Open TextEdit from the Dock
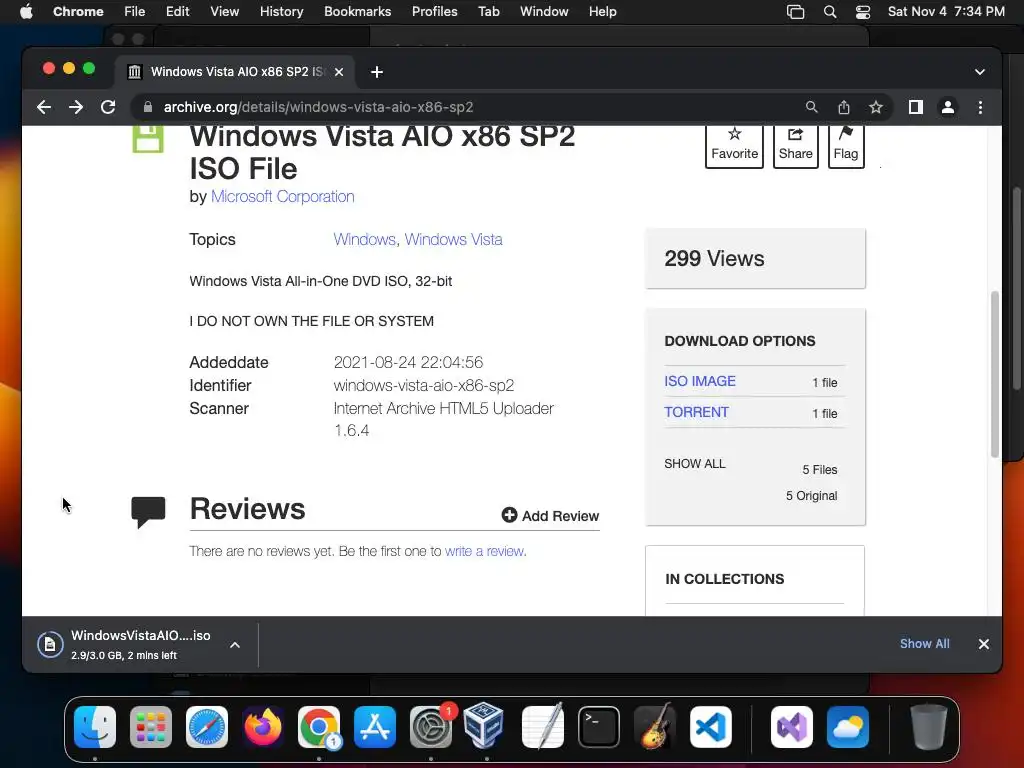 [543, 726]
